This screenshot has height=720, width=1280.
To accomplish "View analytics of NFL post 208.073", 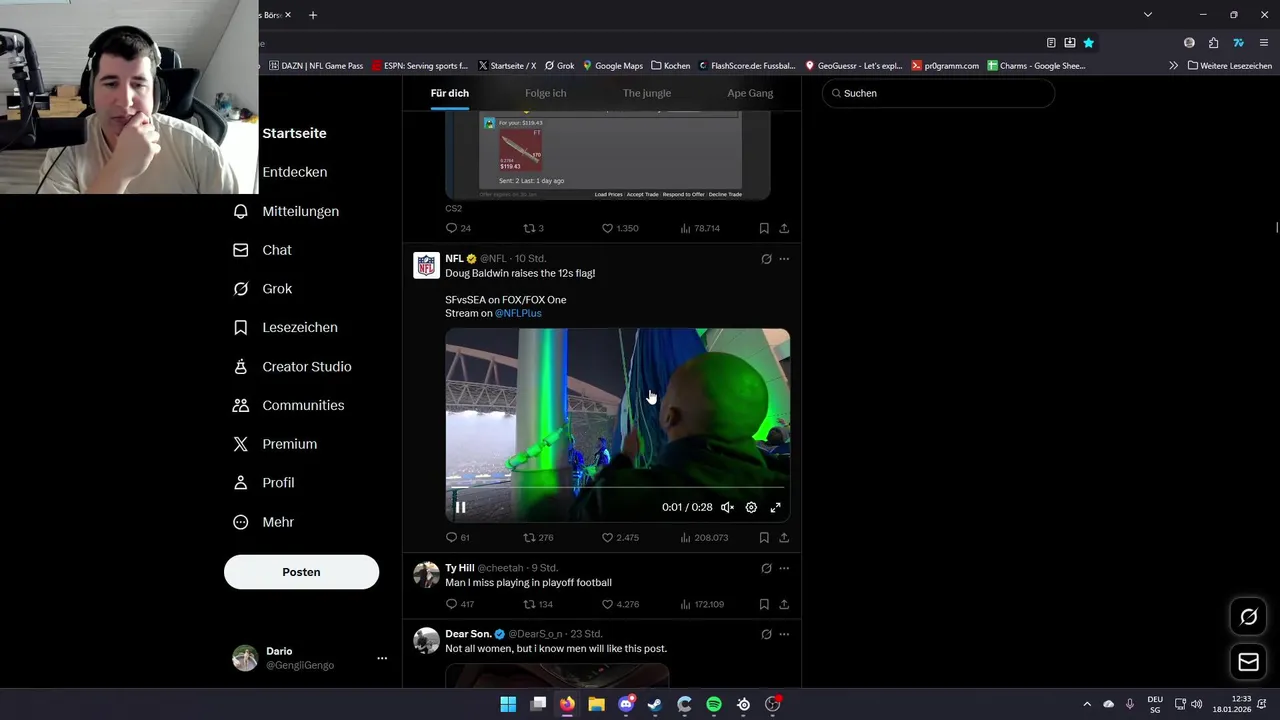I will click(703, 537).
